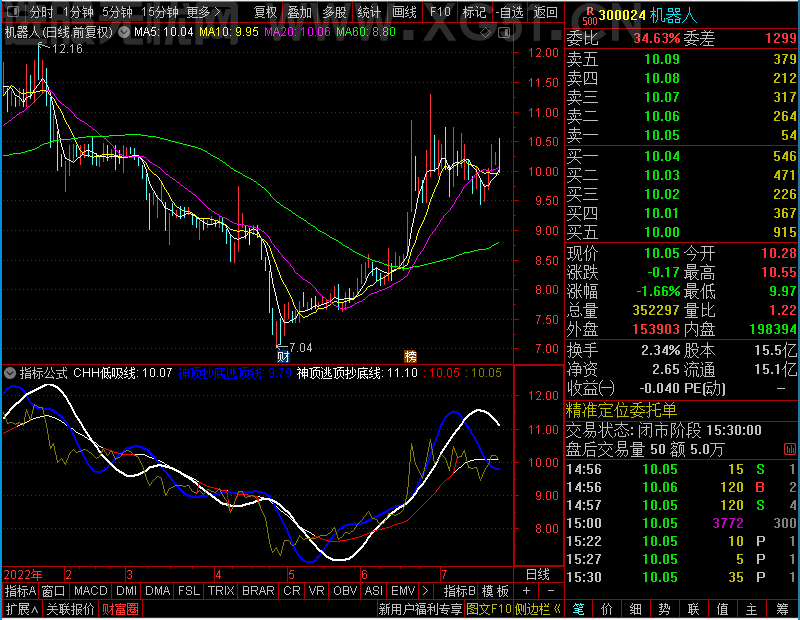The height and width of the screenshot is (620, 800).
Task: Remove stock via -自选 button
Action: click(x=509, y=12)
